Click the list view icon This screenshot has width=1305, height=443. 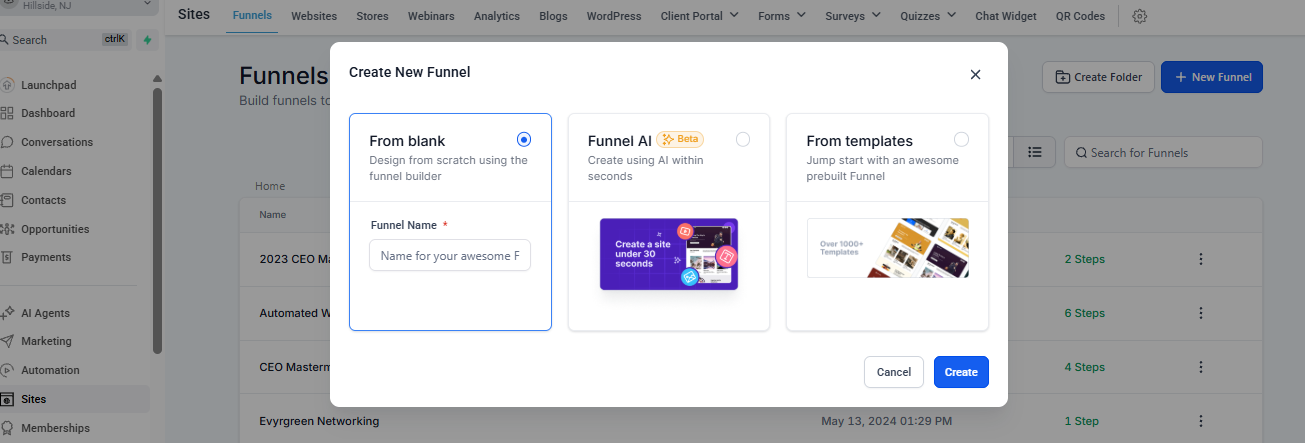[1035, 152]
